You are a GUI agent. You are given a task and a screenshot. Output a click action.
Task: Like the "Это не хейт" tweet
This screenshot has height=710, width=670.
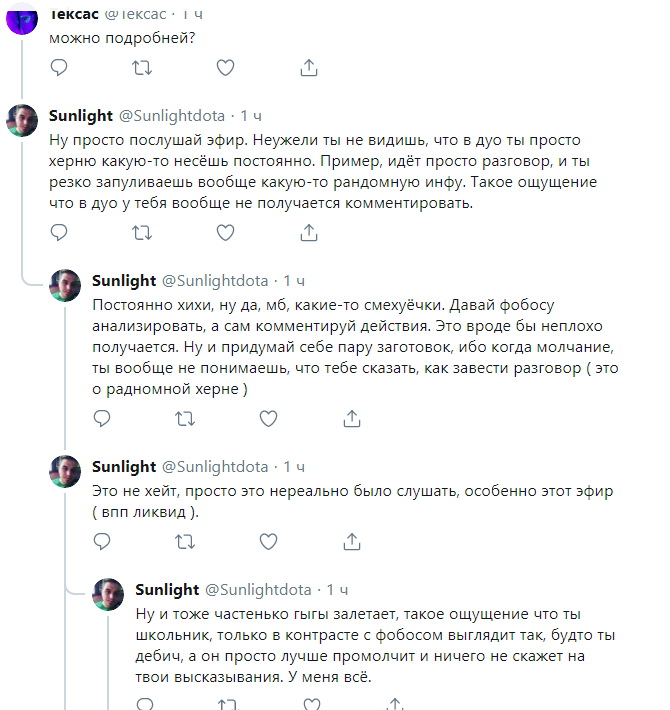(x=269, y=541)
